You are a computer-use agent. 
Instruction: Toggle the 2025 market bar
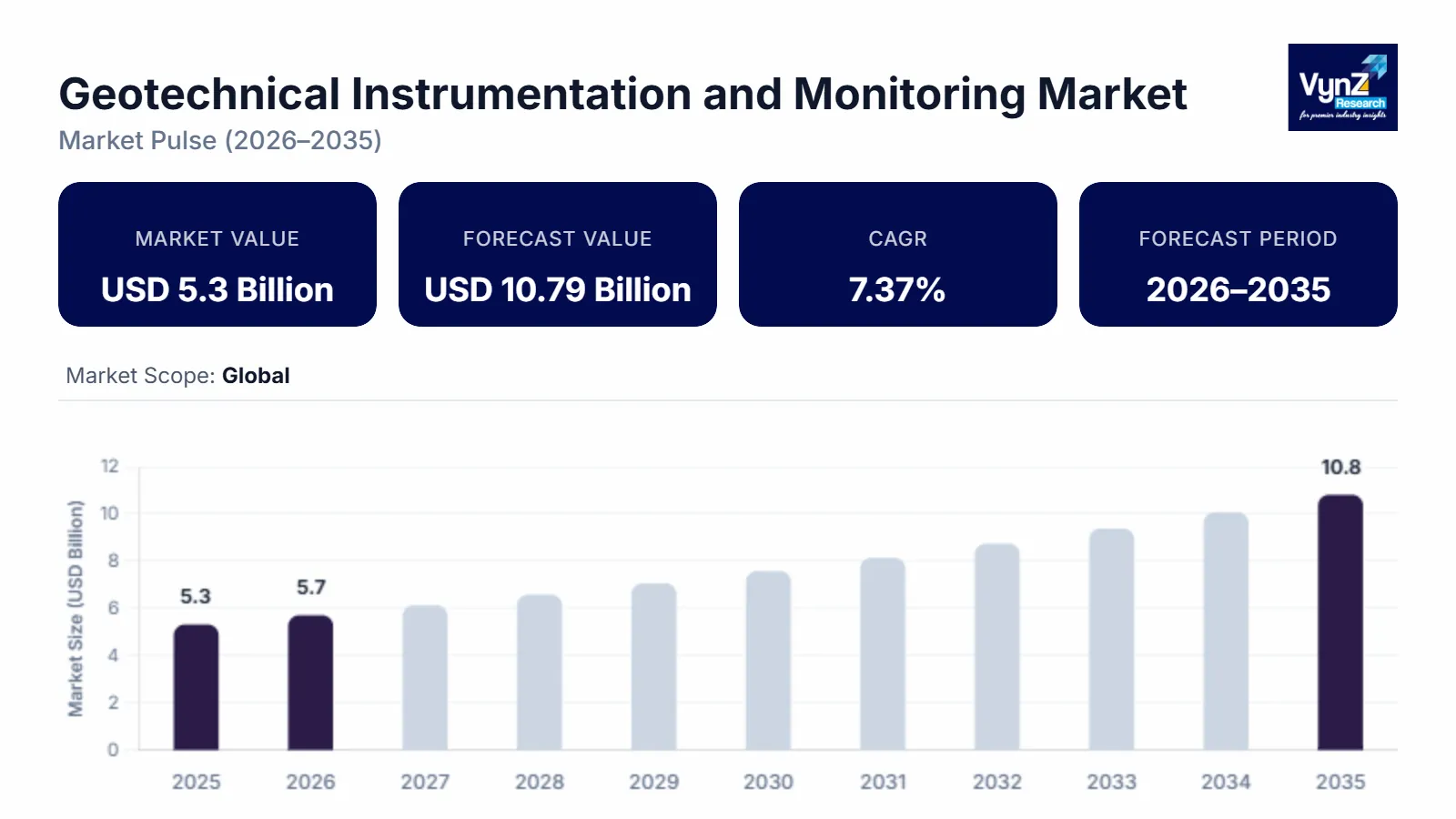pos(197,687)
